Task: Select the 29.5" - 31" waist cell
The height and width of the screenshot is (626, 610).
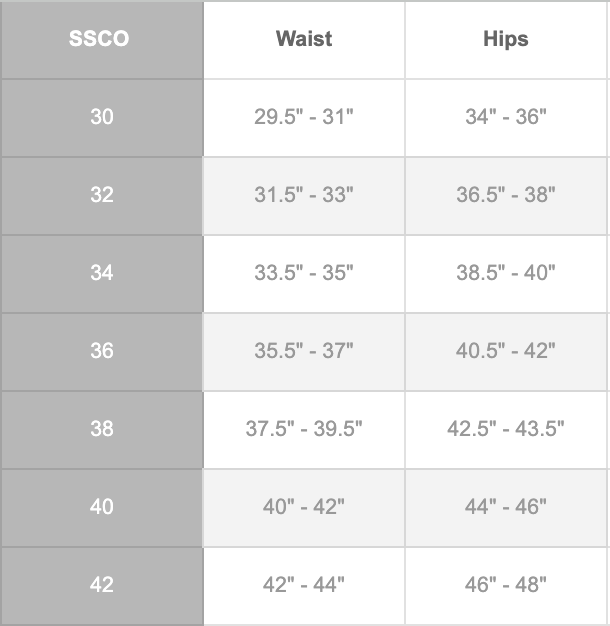Action: pos(304,117)
